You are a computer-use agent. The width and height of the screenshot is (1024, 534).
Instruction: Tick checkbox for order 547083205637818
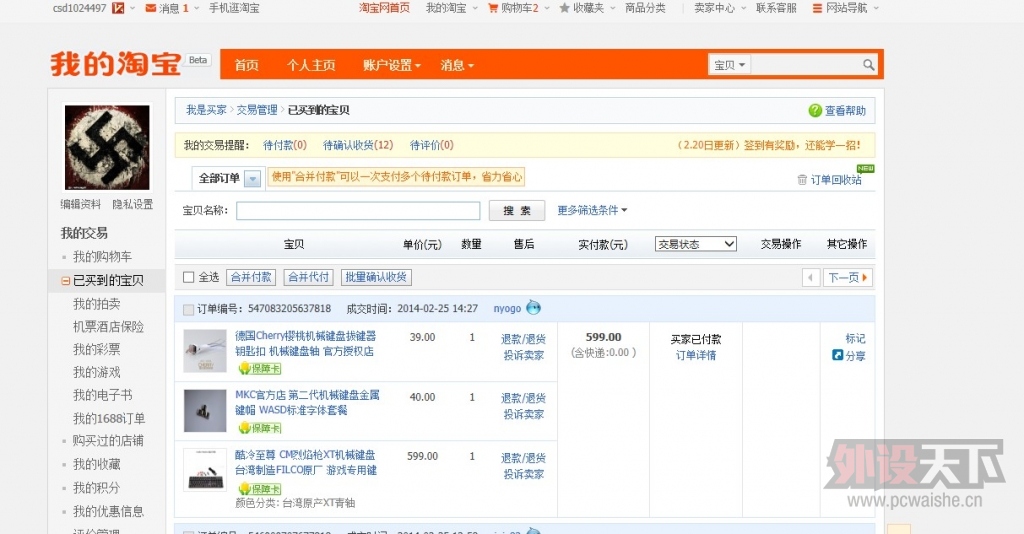click(x=189, y=309)
